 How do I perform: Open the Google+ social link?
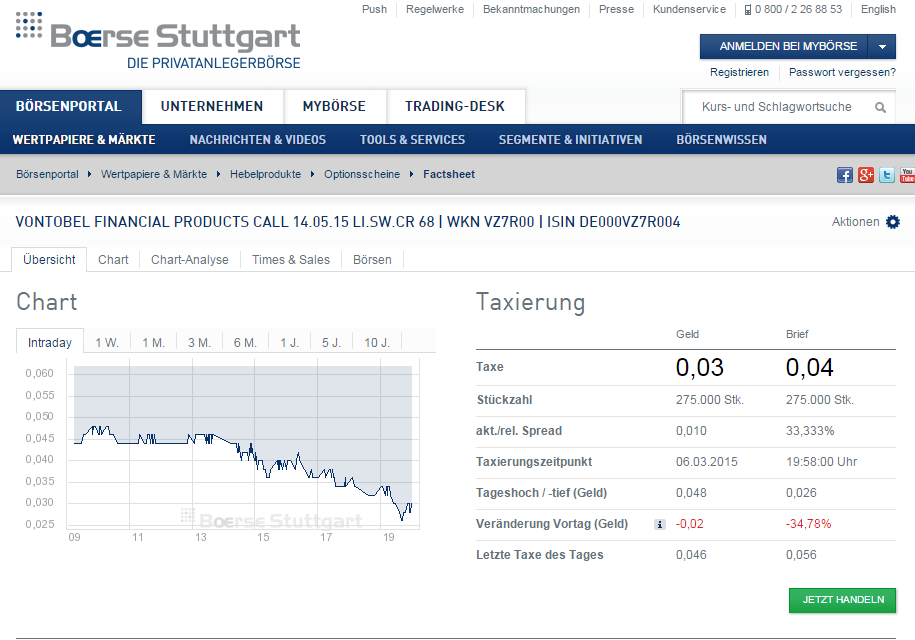point(866,175)
